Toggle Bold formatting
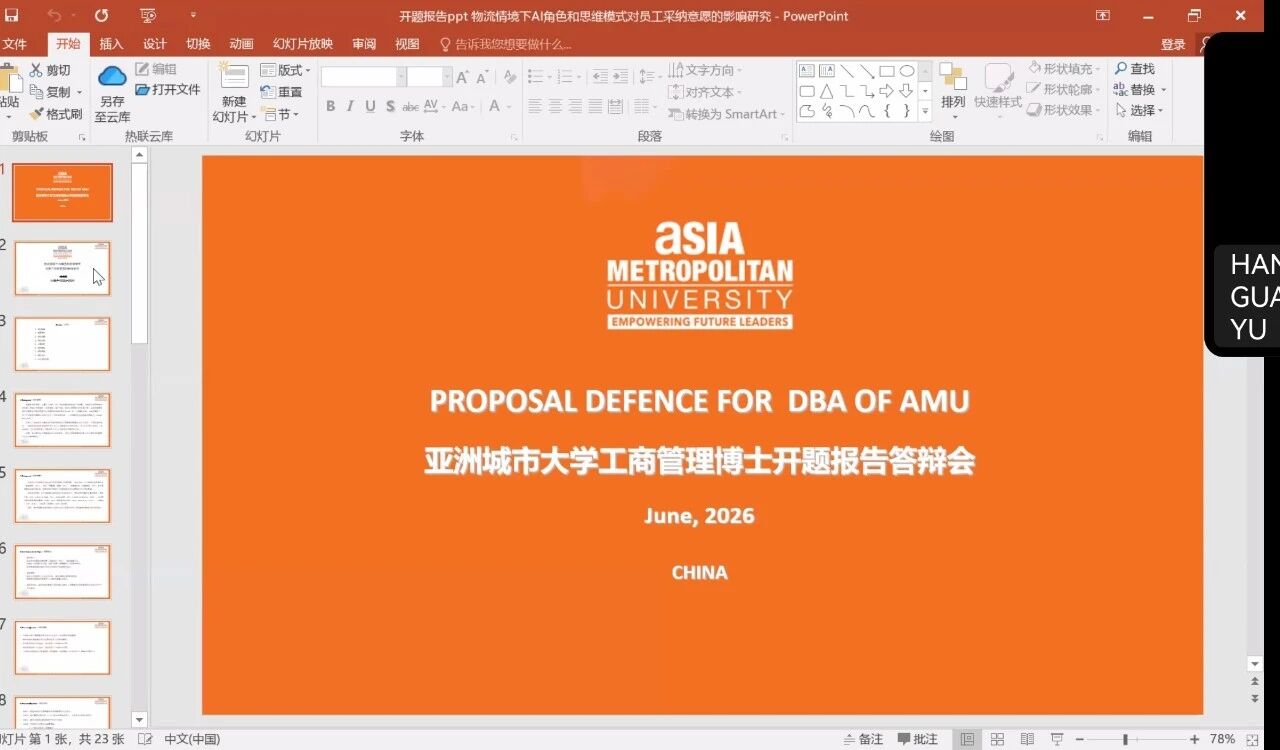Image resolution: width=1280 pixels, height=750 pixels. (331, 107)
